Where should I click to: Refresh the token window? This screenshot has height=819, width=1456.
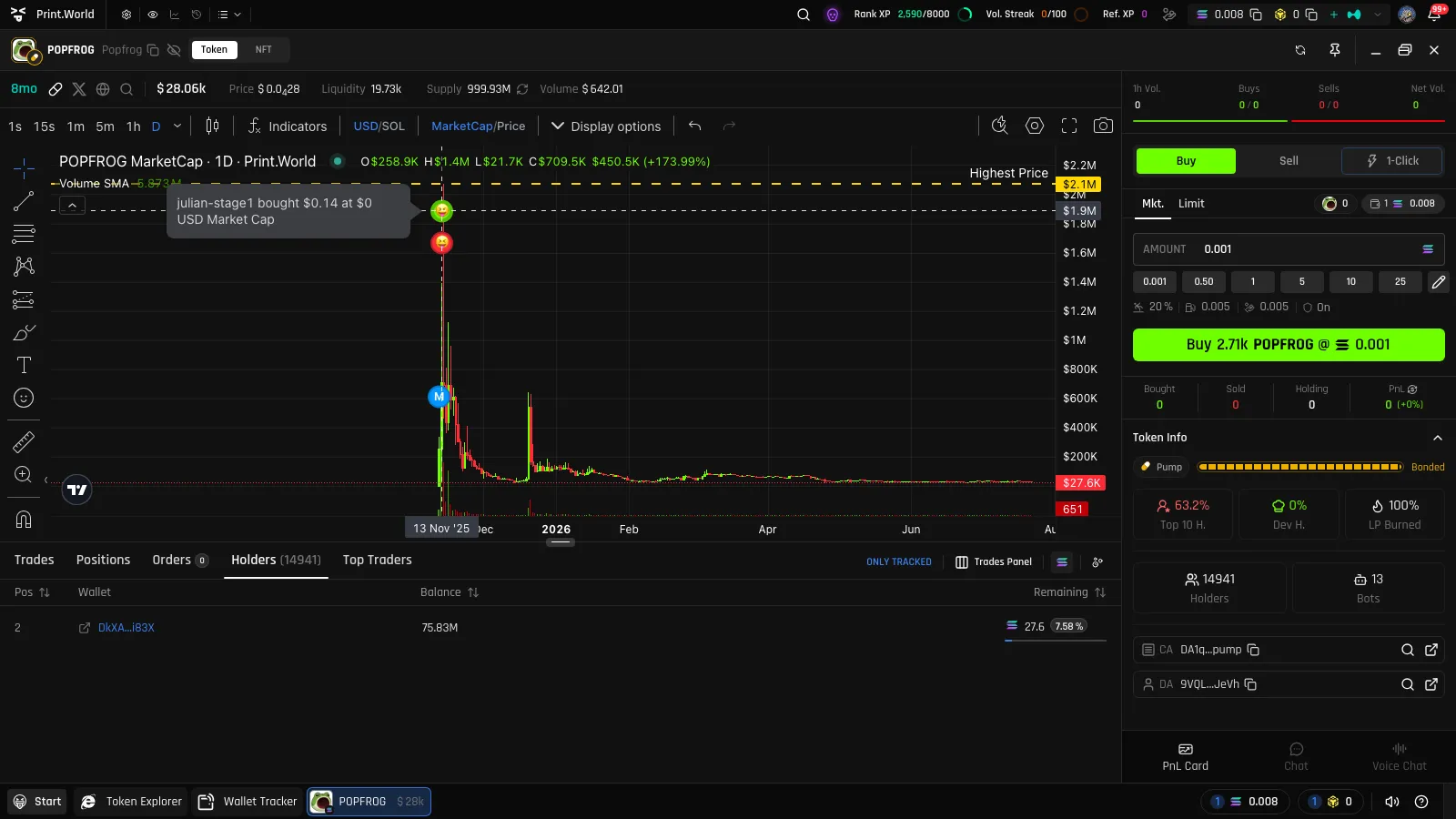pos(1300,50)
